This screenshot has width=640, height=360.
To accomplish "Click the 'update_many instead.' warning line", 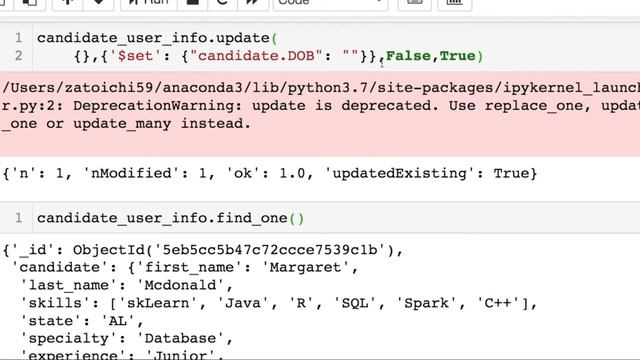I will coord(126,124).
